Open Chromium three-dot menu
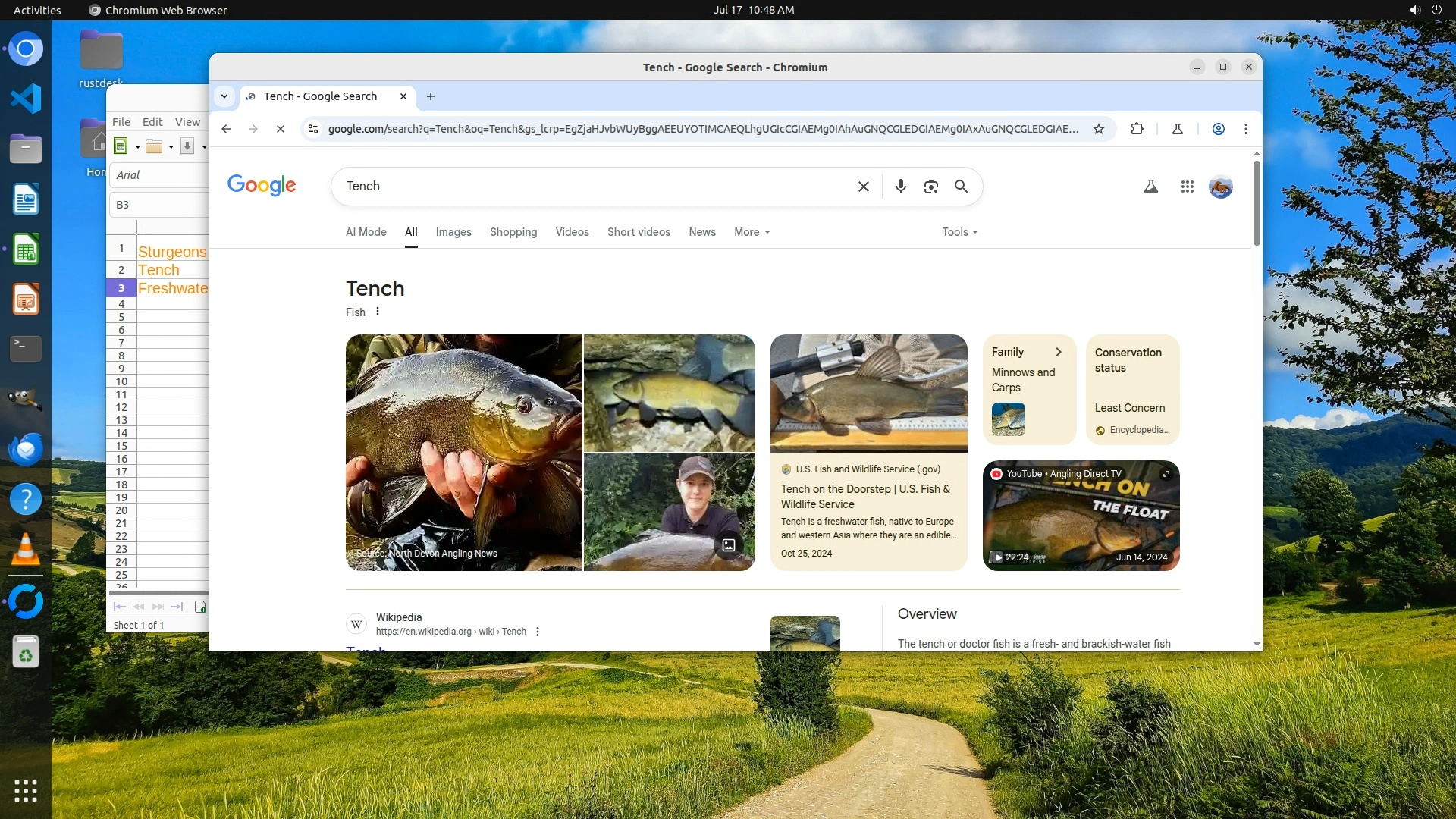Screen dimensions: 1456x819 tap(1245, 129)
